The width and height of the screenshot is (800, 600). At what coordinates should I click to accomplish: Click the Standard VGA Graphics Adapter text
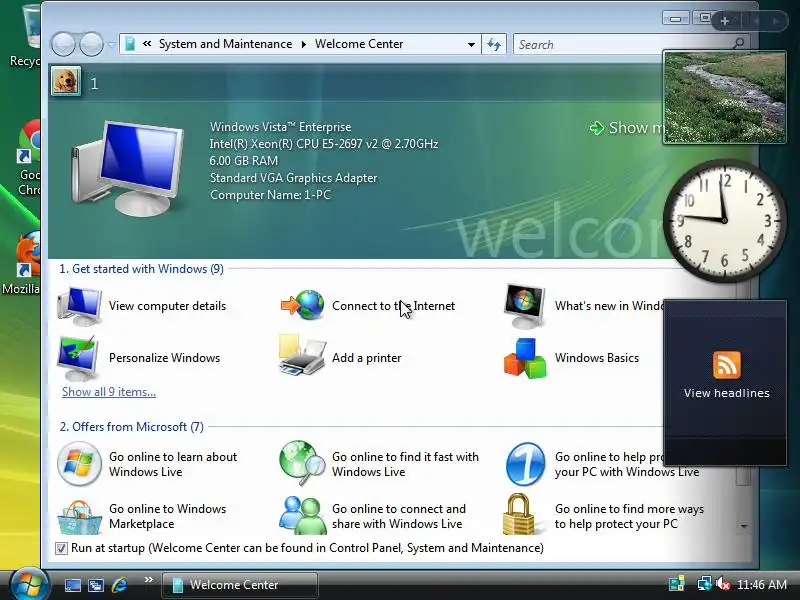coord(293,178)
